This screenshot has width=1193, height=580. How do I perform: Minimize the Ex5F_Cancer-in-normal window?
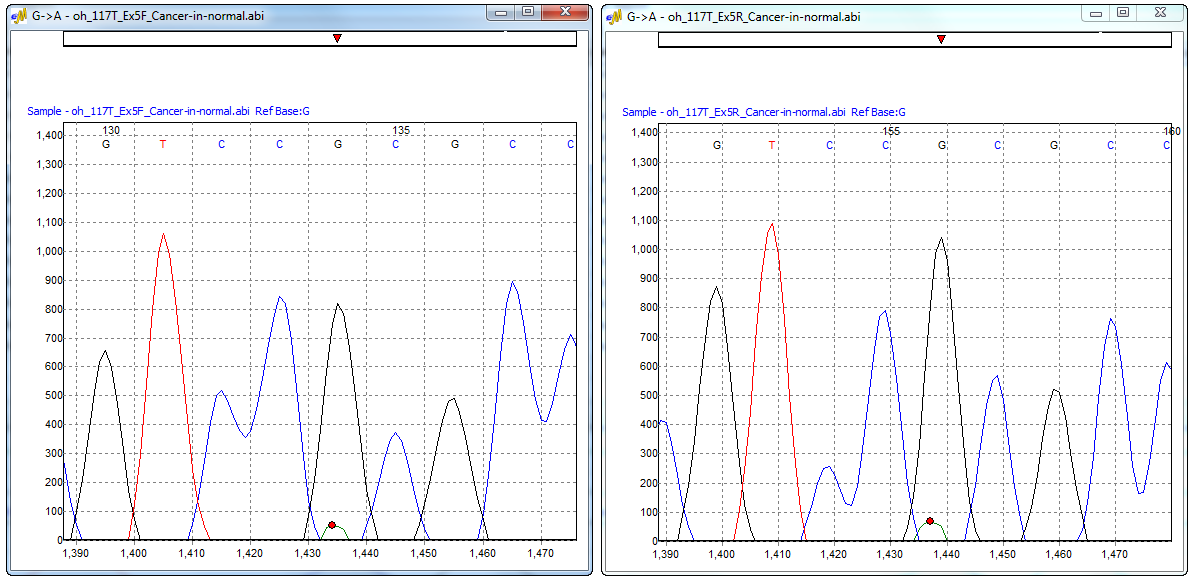tap(501, 12)
